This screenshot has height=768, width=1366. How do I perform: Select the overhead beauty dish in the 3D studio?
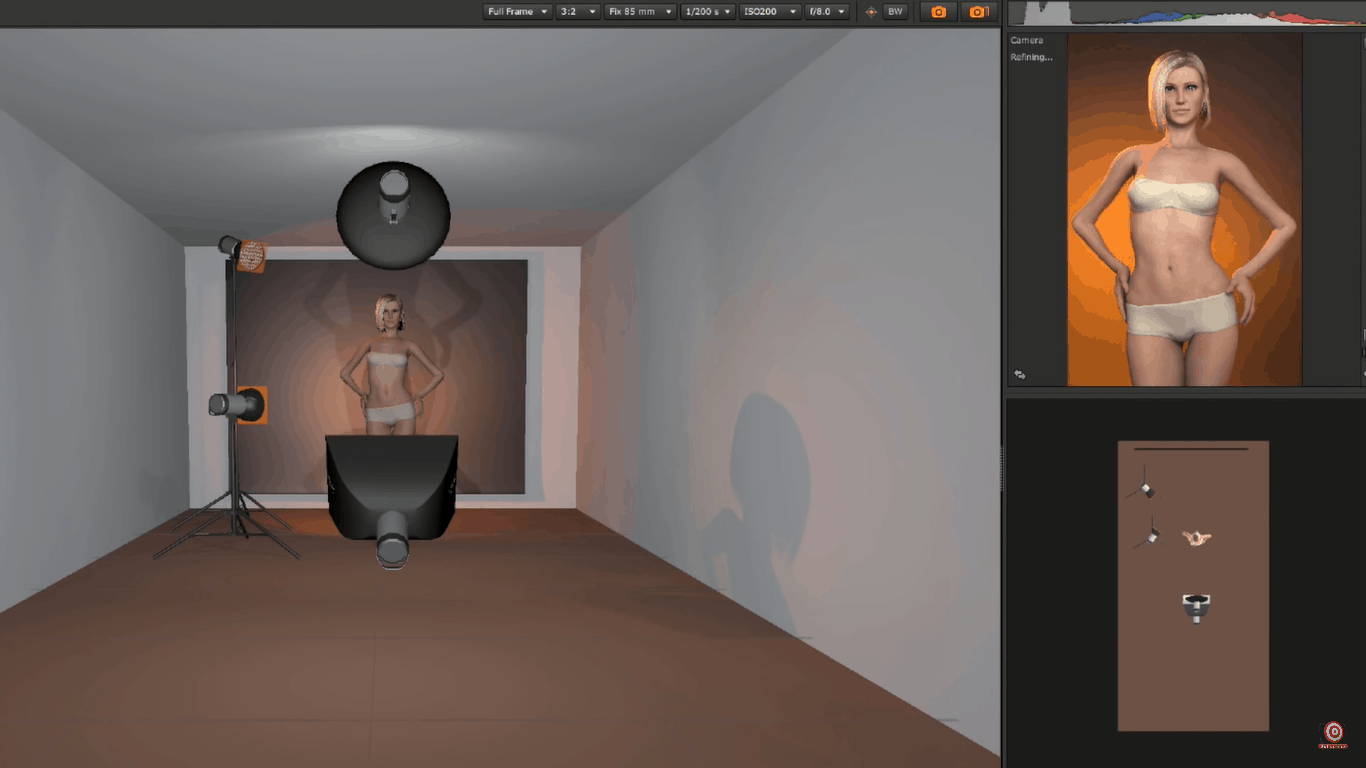click(393, 214)
